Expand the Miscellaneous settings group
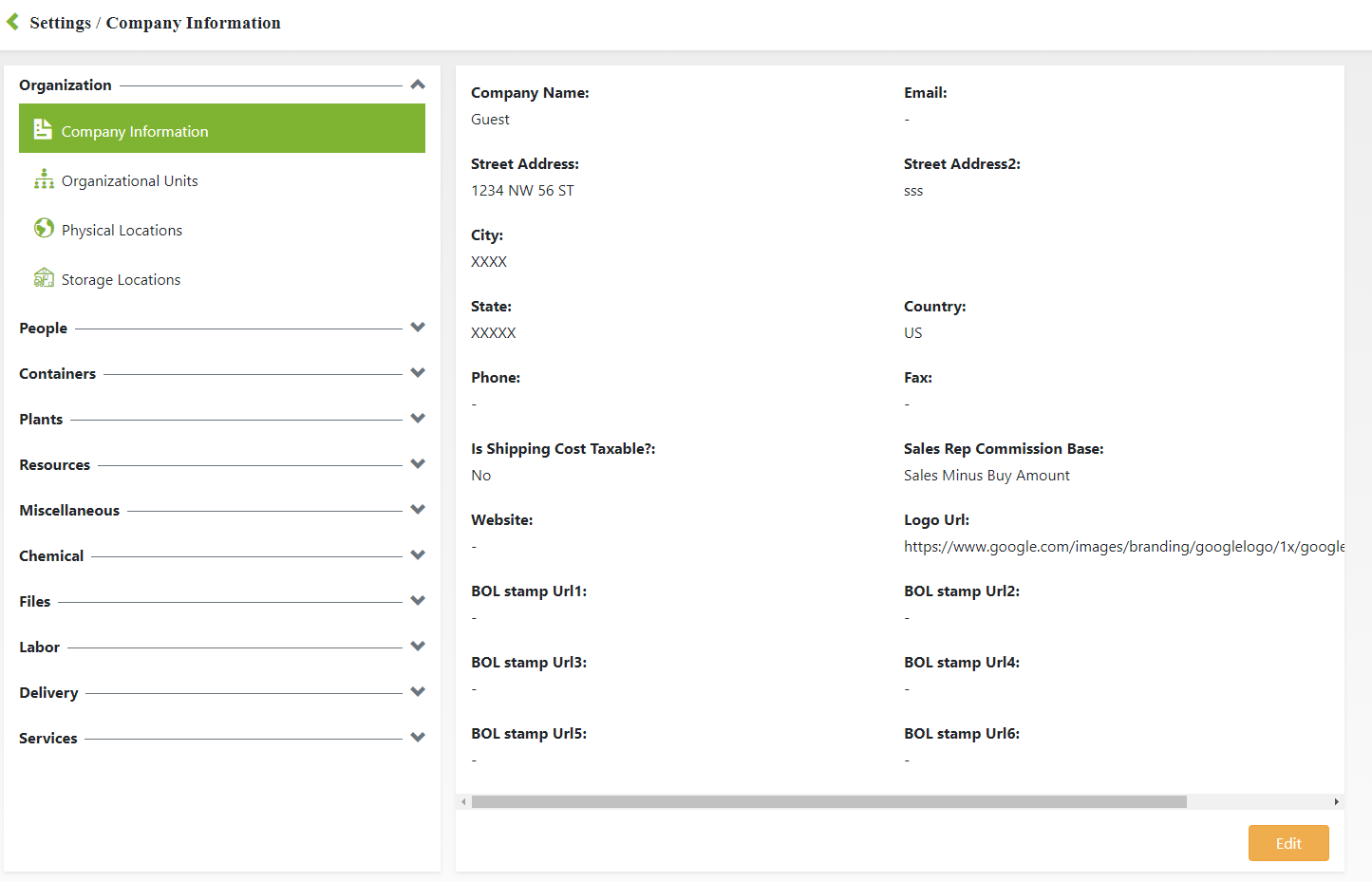 [418, 510]
